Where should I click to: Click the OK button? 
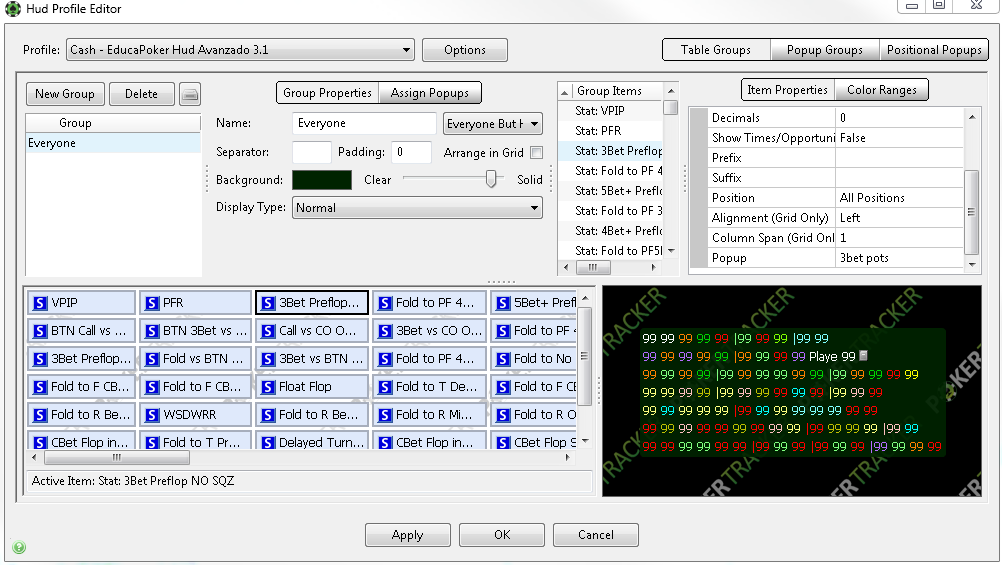[502, 535]
